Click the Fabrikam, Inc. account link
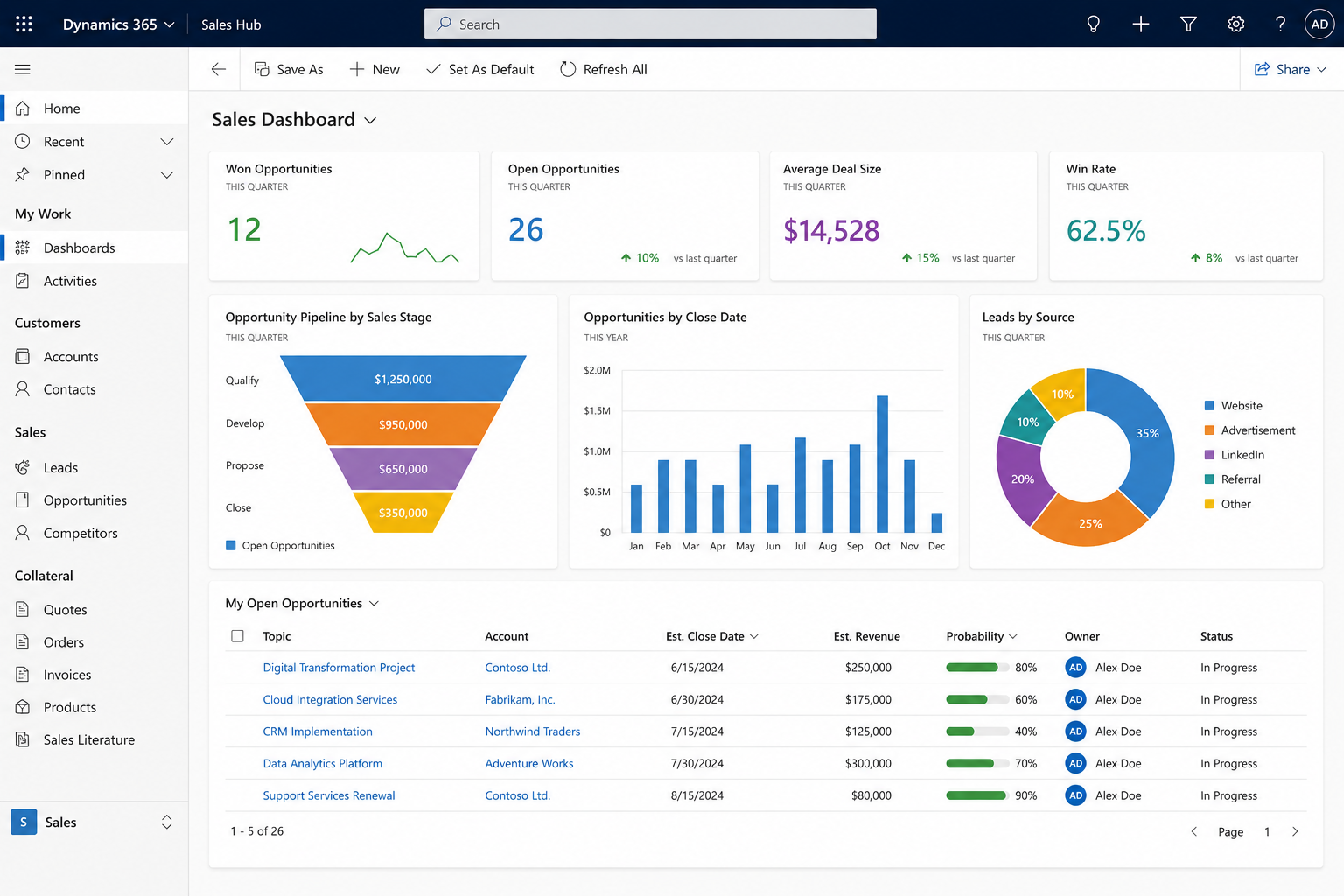 [x=520, y=699]
